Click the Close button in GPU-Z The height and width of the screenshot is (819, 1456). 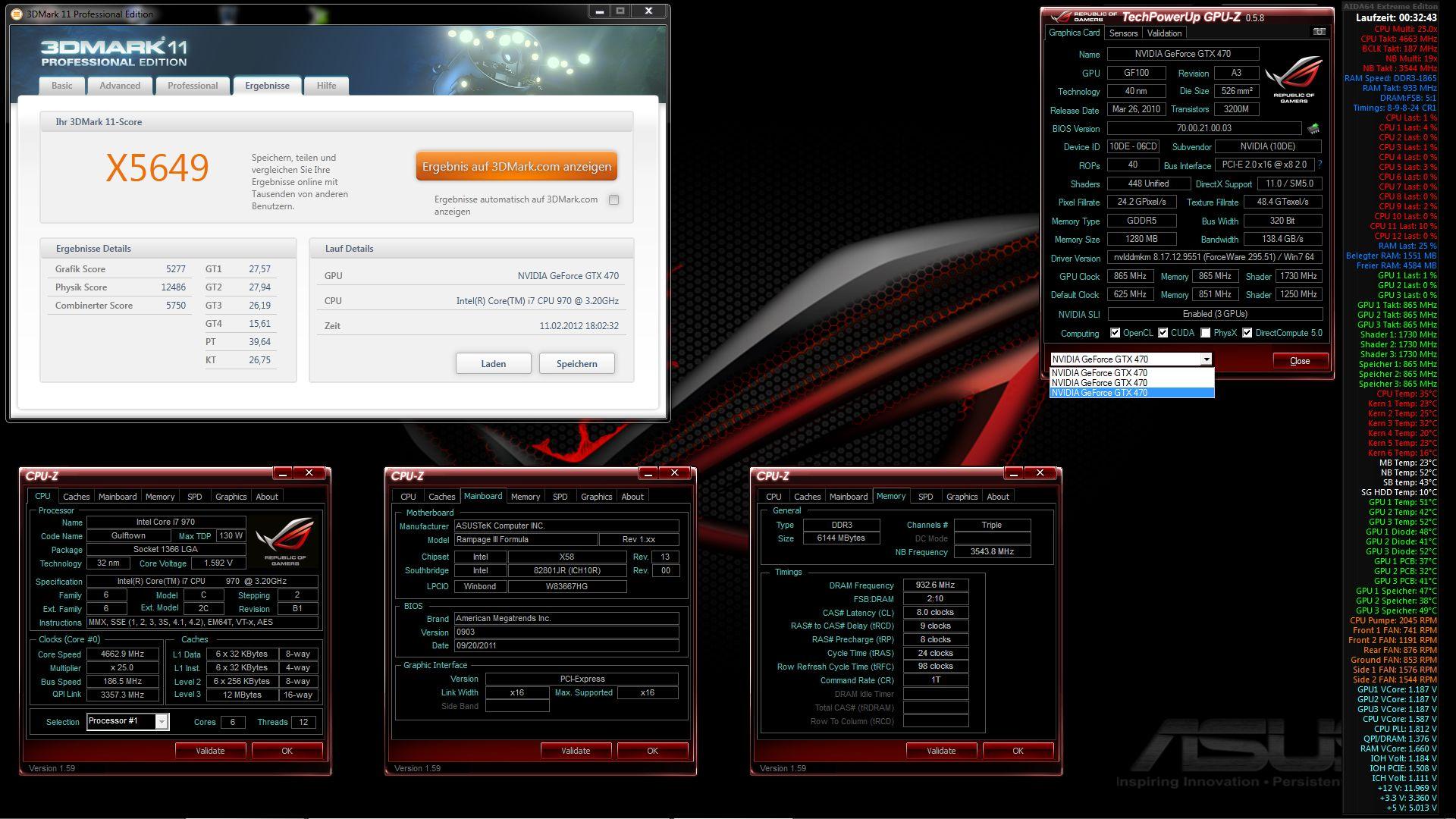pos(1300,361)
